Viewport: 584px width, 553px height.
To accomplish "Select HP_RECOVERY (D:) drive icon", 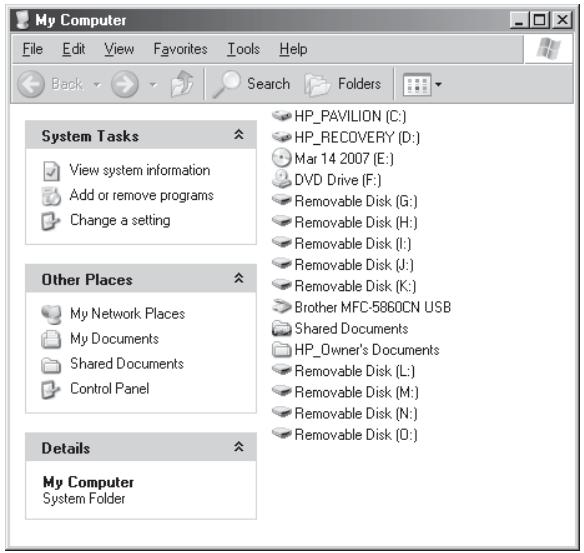I will (x=282, y=137).
